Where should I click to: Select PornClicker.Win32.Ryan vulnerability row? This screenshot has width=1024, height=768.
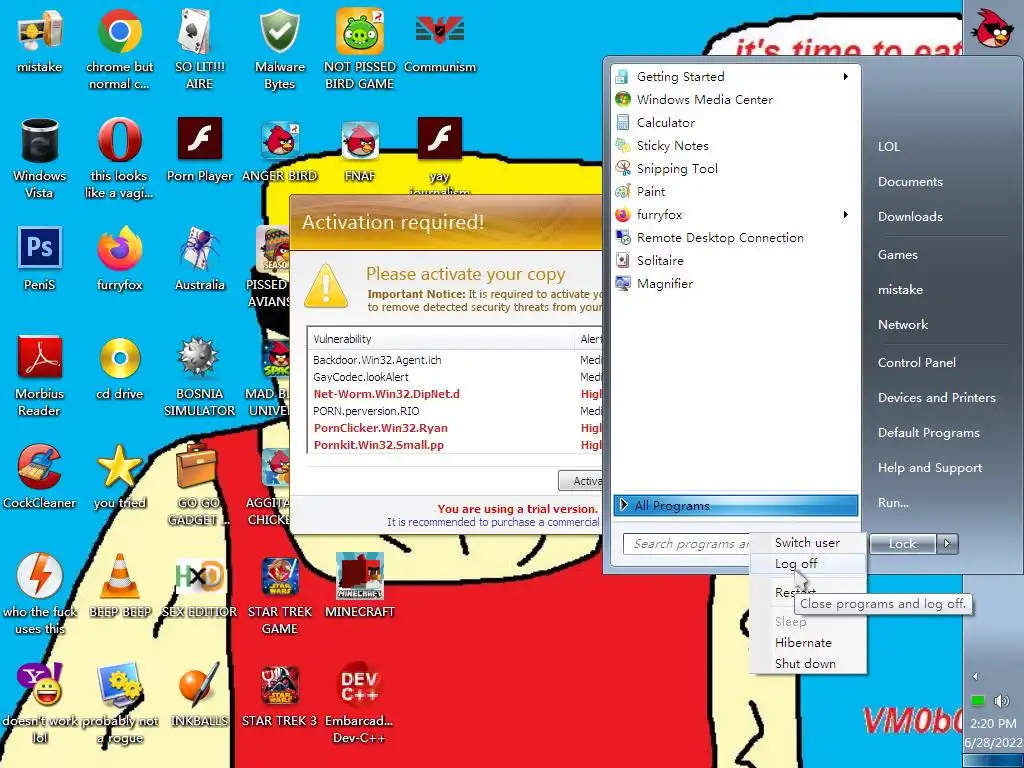[455, 428]
